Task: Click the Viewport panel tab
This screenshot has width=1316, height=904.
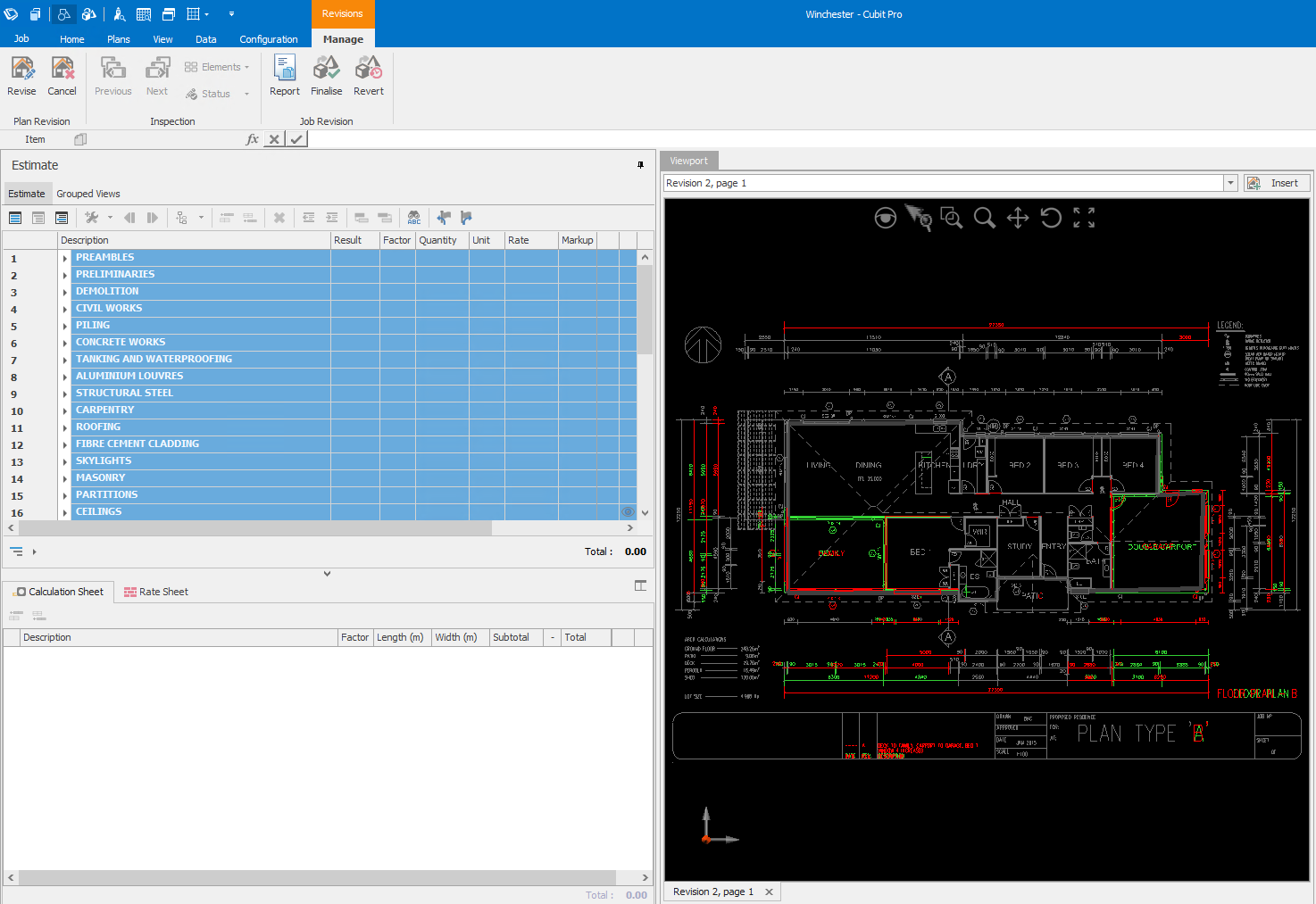Action: point(689,161)
